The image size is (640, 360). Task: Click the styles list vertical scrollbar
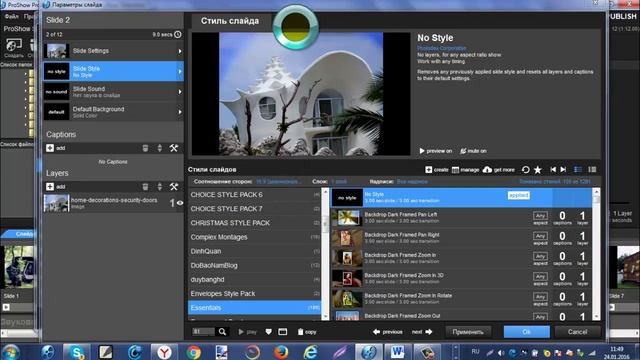tap(596, 254)
